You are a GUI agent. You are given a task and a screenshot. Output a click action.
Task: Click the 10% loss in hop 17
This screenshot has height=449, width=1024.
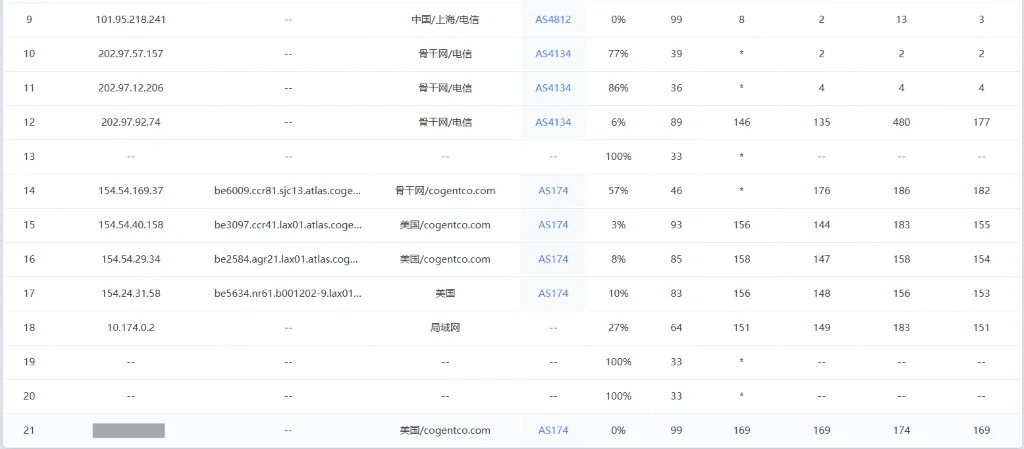(618, 293)
